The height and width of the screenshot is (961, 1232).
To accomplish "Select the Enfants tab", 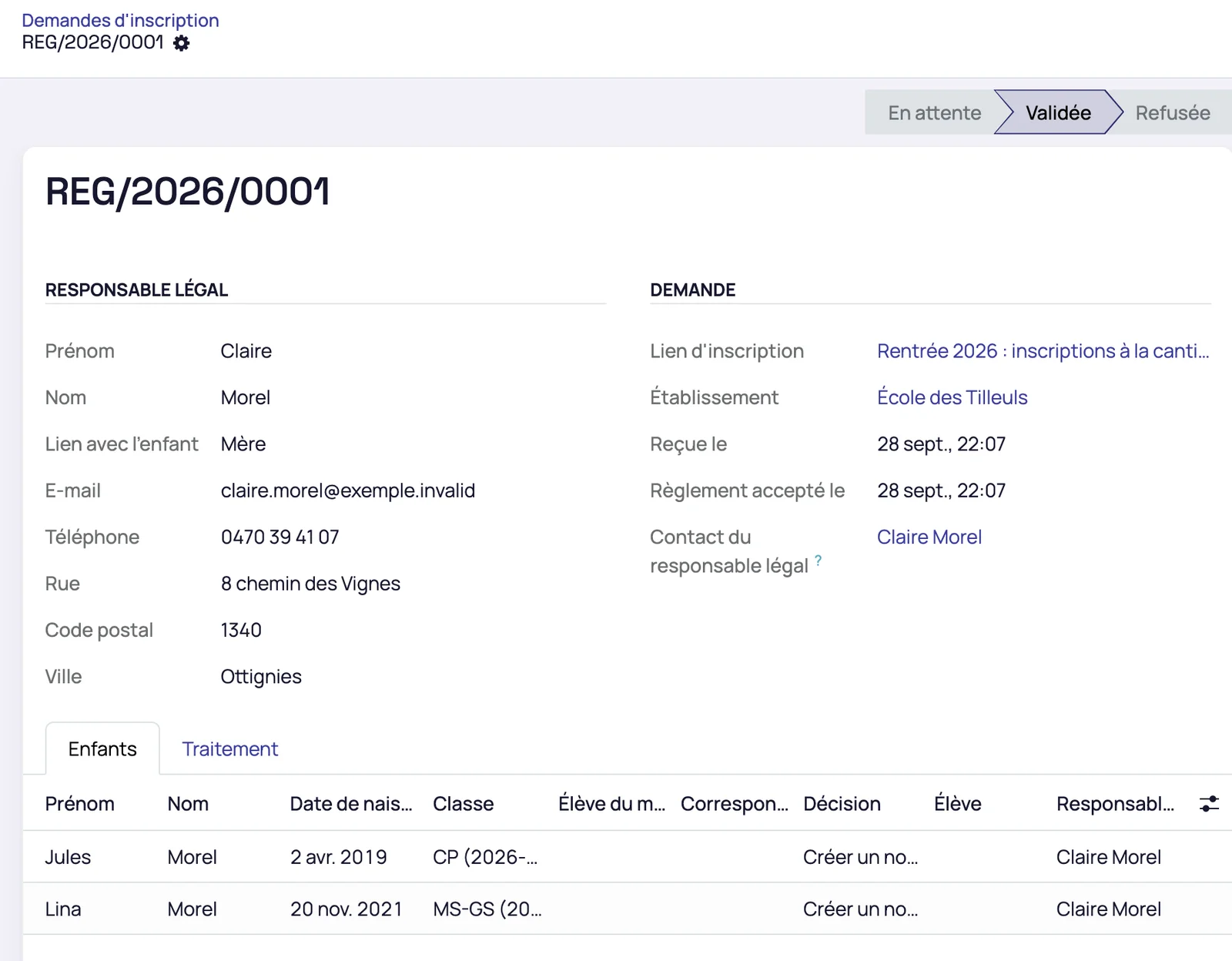I will [102, 749].
